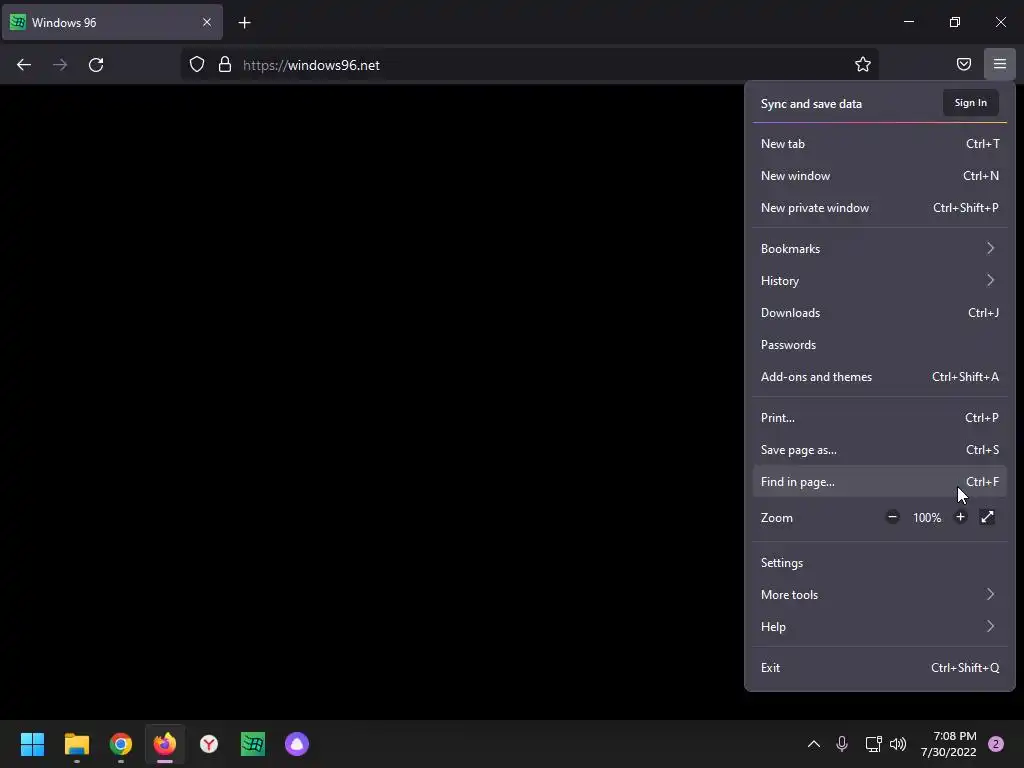Viewport: 1024px width, 768px height.
Task: Select Print... in the menu
Action: coord(880,418)
